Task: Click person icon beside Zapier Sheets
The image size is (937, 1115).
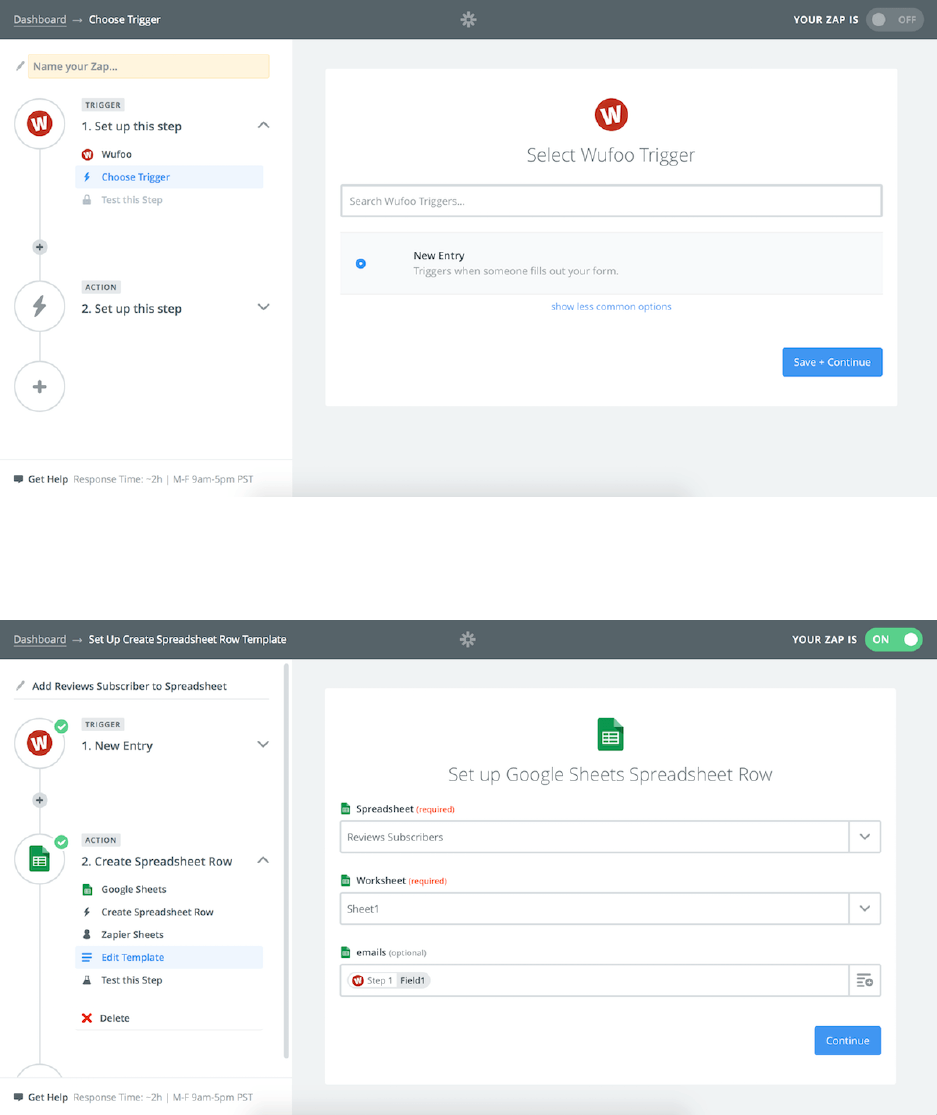Action: point(87,934)
